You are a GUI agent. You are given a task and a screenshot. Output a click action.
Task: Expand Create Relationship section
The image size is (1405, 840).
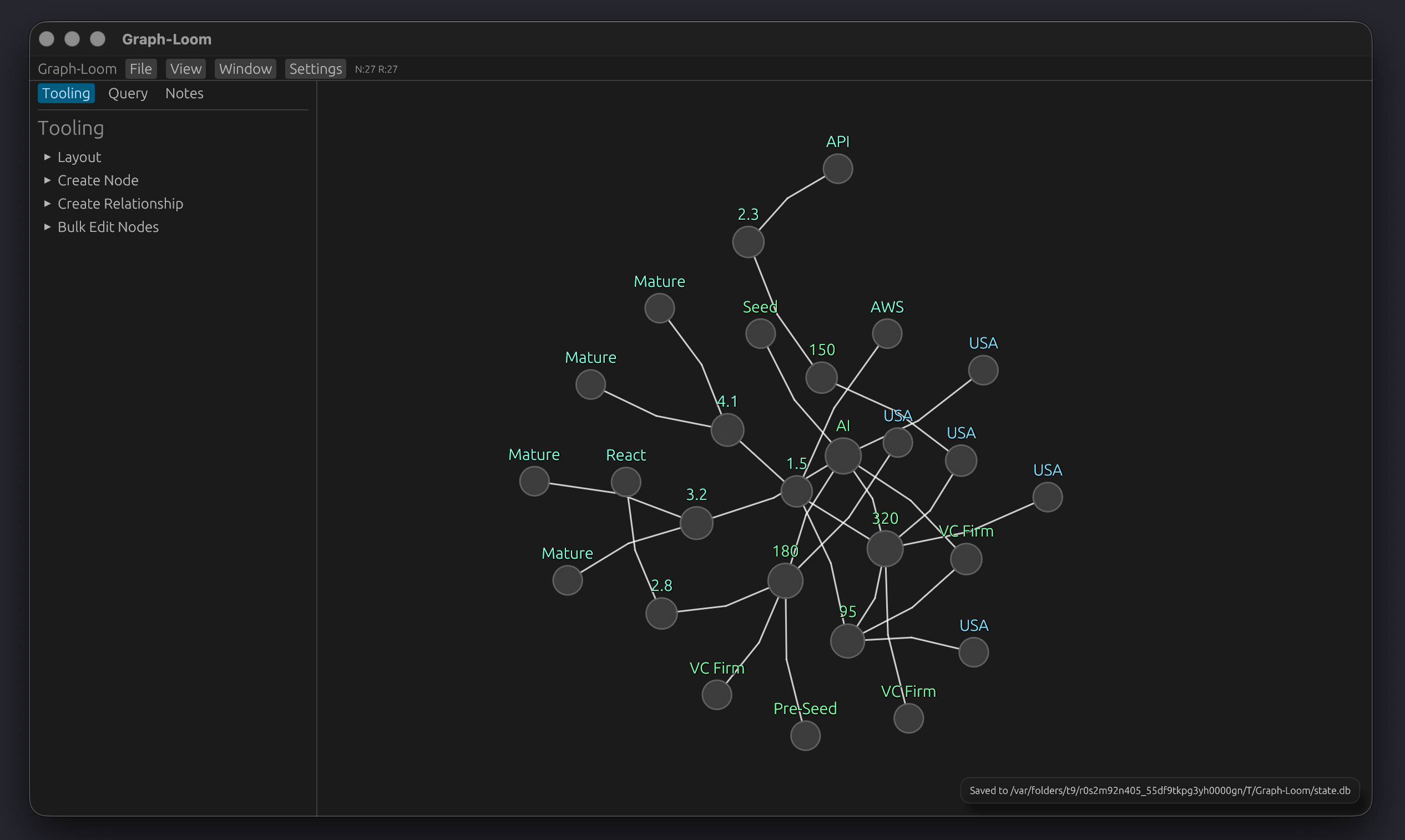coord(120,203)
